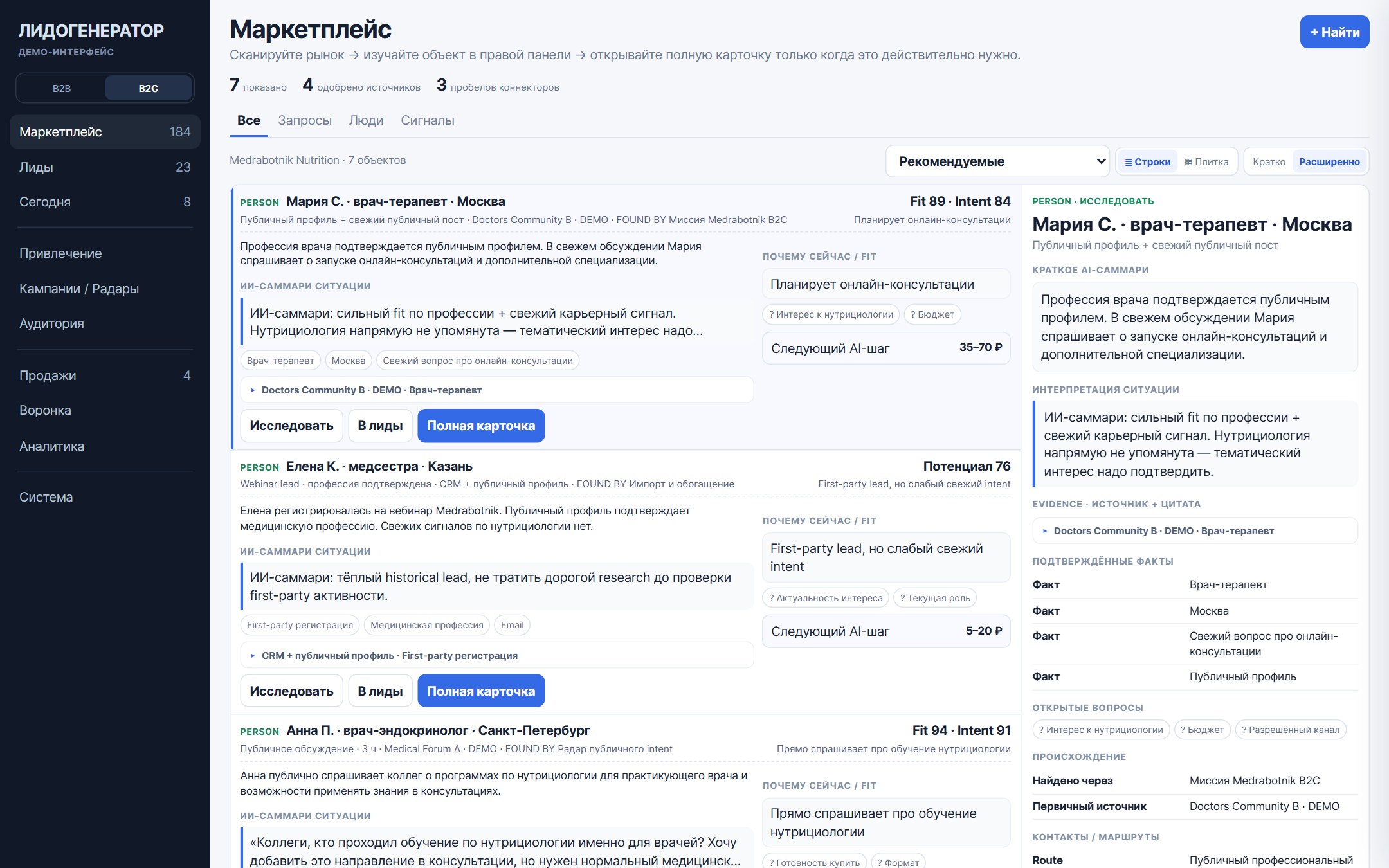Click В лиды for Елена К.

click(380, 691)
